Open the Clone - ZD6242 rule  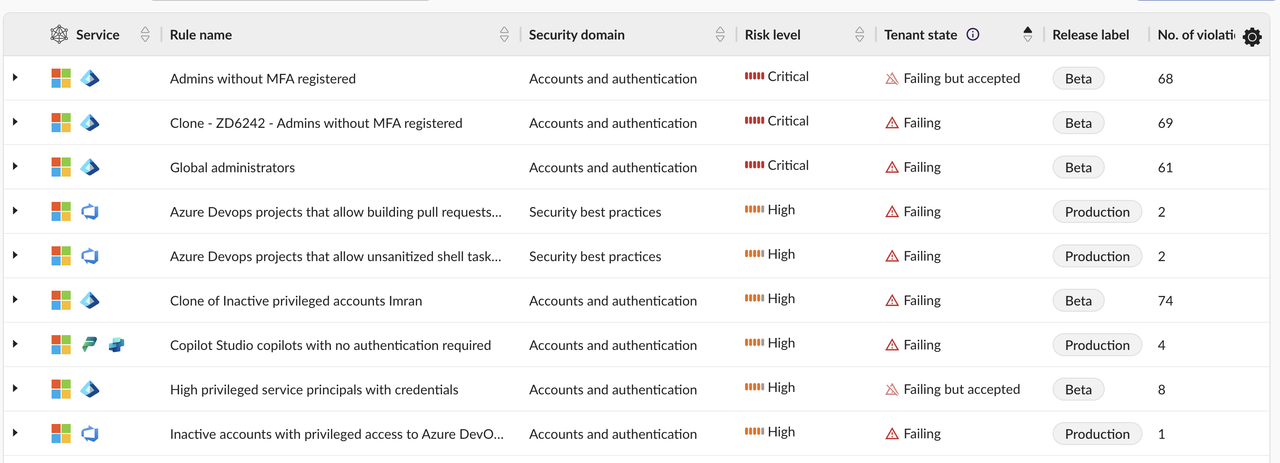[316, 123]
